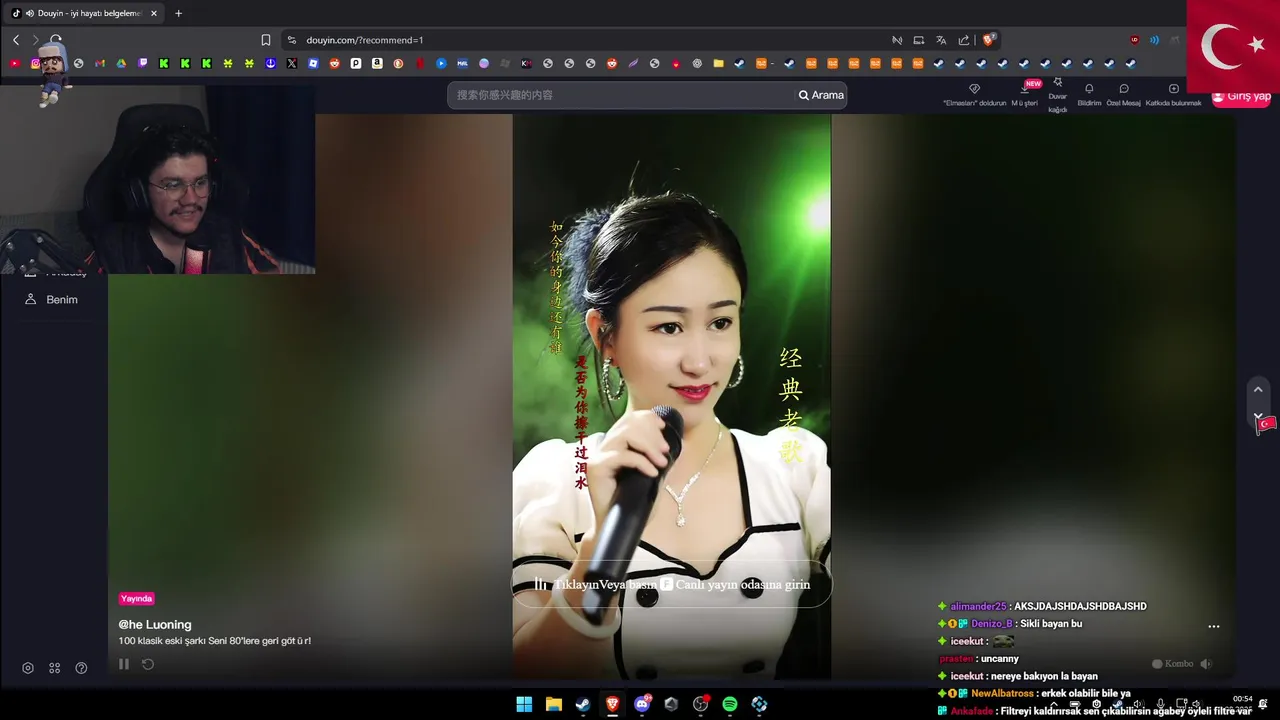Open the apps grid icon at sidebar bottom
1280x720 pixels.
pos(55,668)
